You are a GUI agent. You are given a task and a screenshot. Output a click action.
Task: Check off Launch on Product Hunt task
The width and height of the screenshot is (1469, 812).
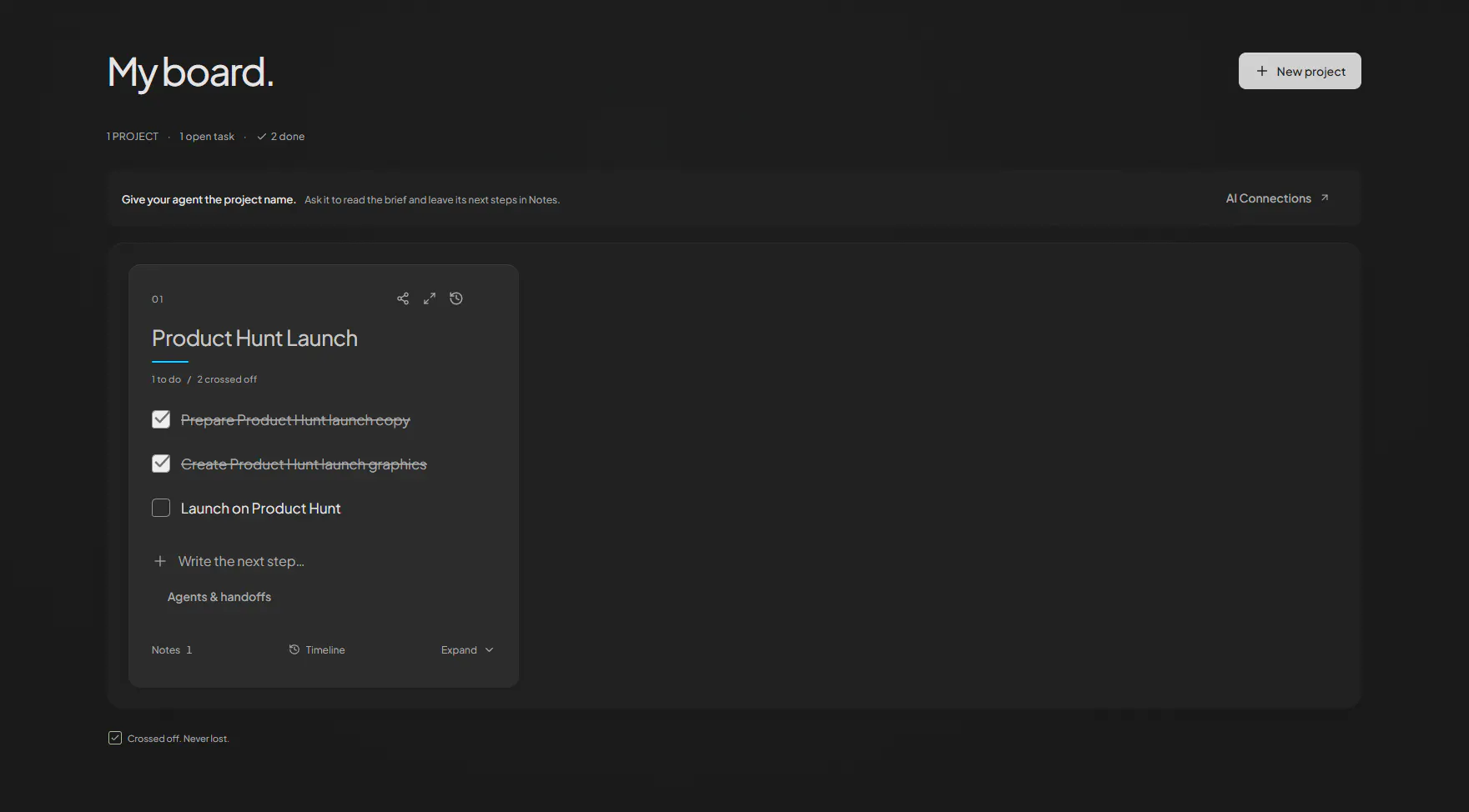[x=161, y=508]
